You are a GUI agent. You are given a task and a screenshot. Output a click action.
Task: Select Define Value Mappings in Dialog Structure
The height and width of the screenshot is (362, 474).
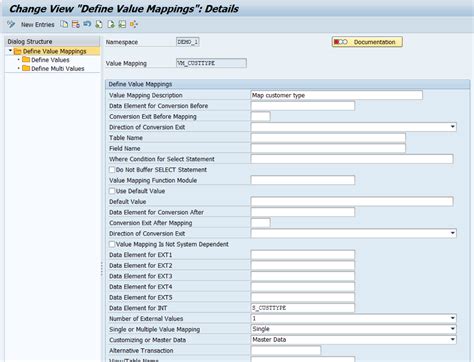pos(55,51)
